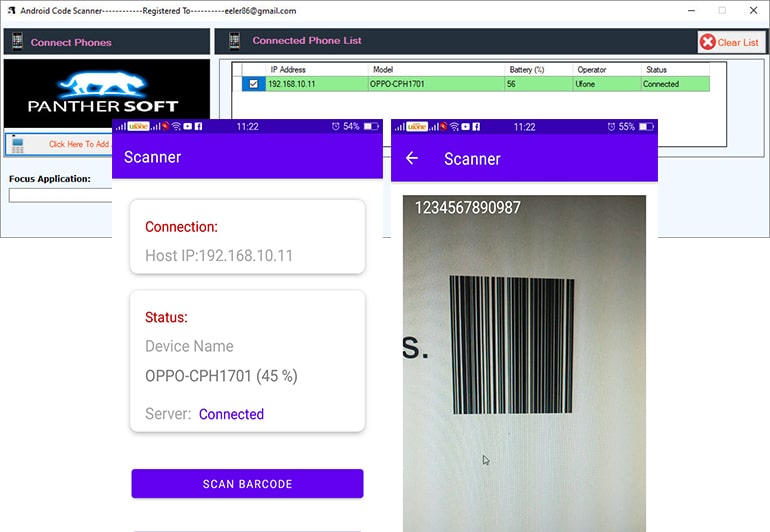Tap the SCAN BARCODE button
This screenshot has width=770, height=532.
[x=247, y=484]
